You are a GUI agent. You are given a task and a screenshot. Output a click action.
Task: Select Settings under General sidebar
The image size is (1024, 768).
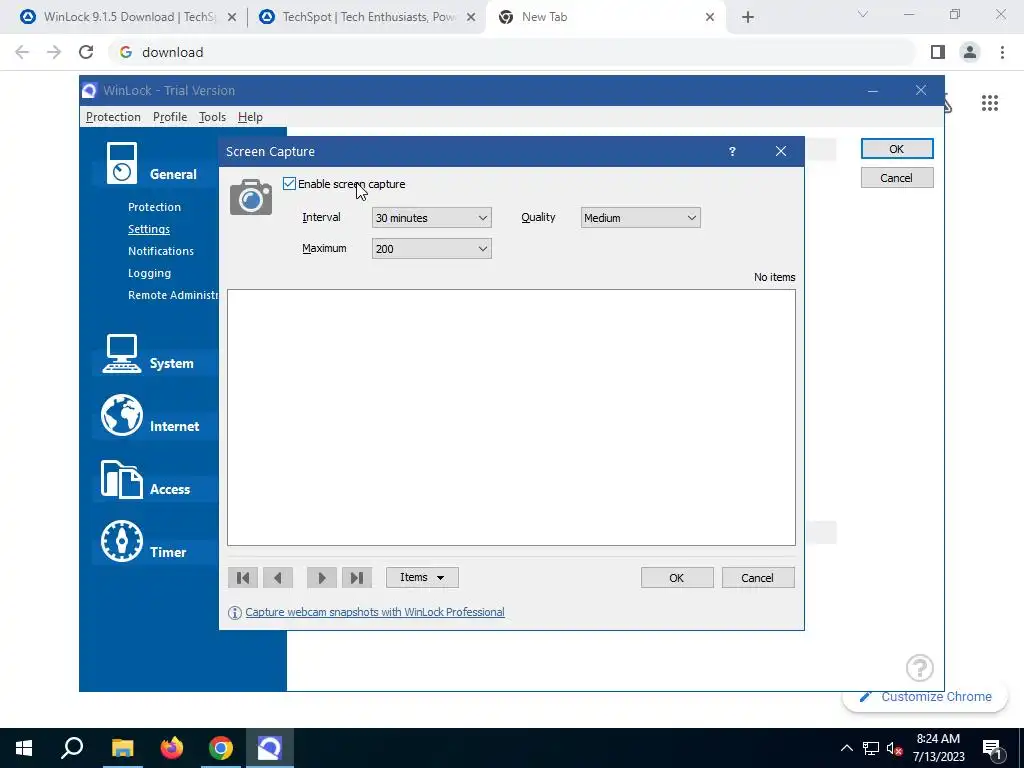[x=149, y=229]
